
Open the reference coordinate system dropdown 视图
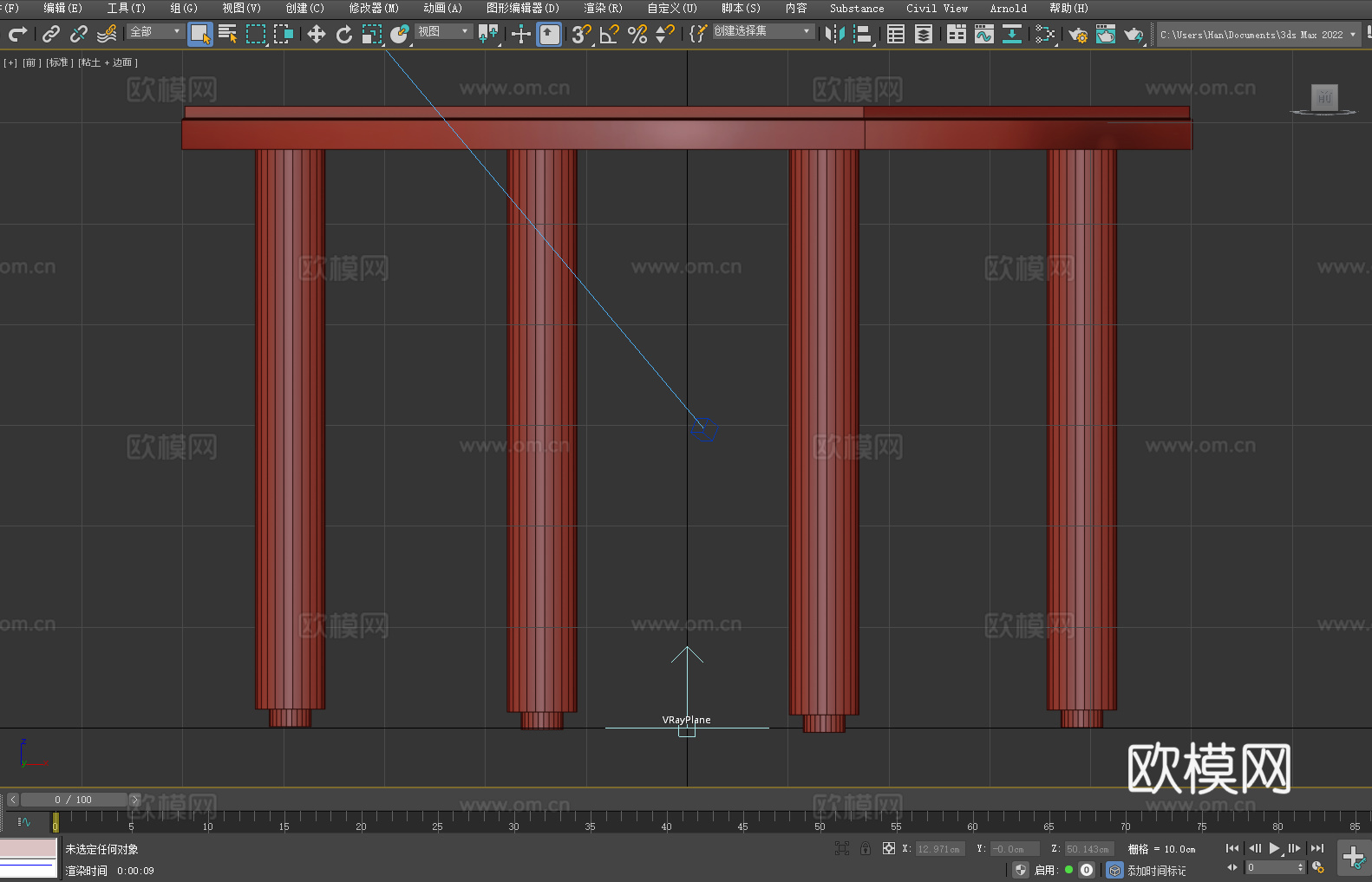443,31
